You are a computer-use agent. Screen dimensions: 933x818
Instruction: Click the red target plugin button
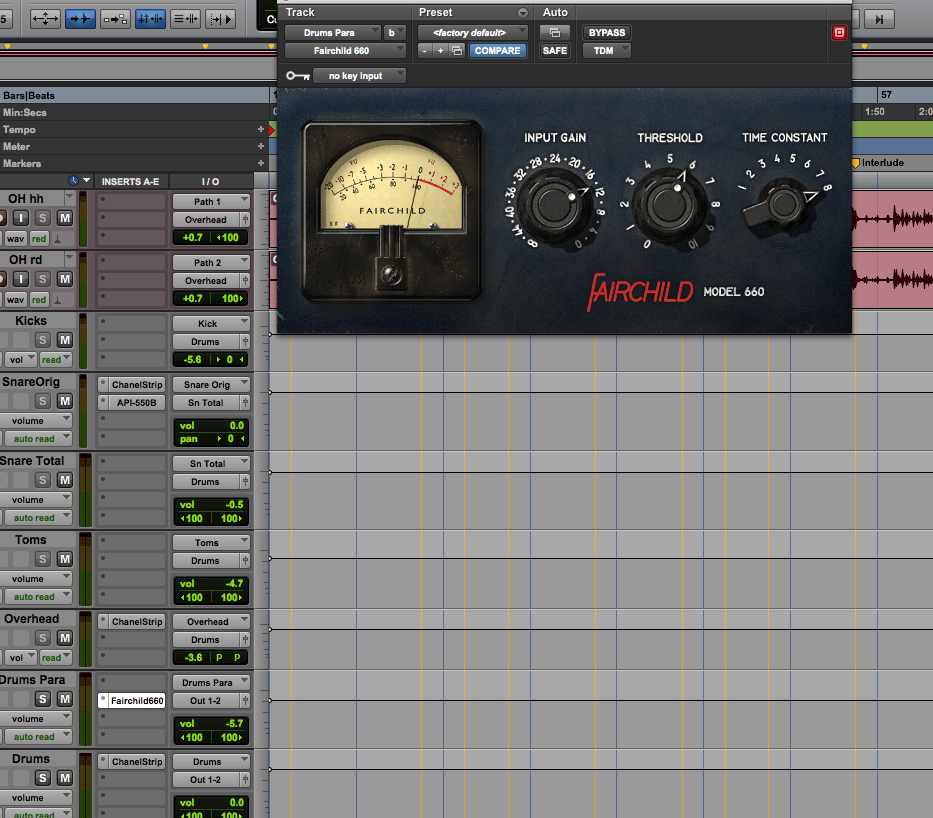pyautogui.click(x=839, y=33)
